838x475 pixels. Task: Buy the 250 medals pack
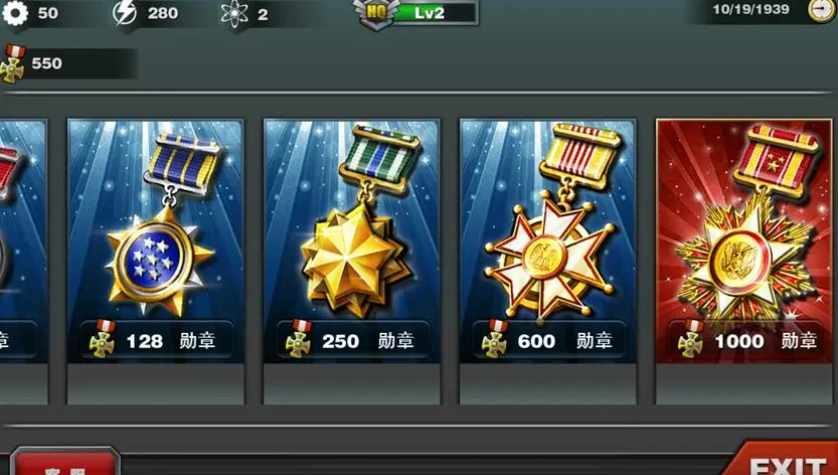coord(352,339)
